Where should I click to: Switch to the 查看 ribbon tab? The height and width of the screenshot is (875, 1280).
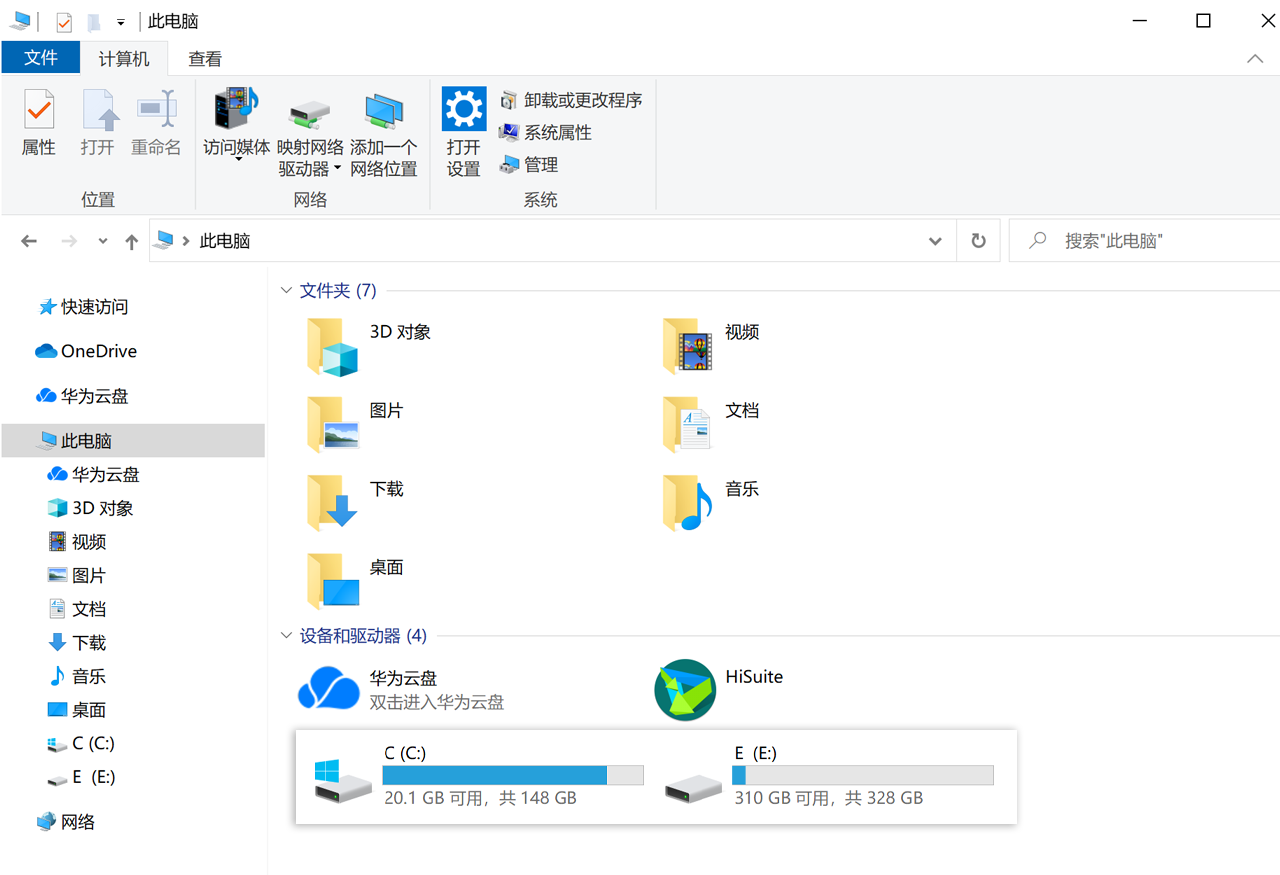coord(205,59)
